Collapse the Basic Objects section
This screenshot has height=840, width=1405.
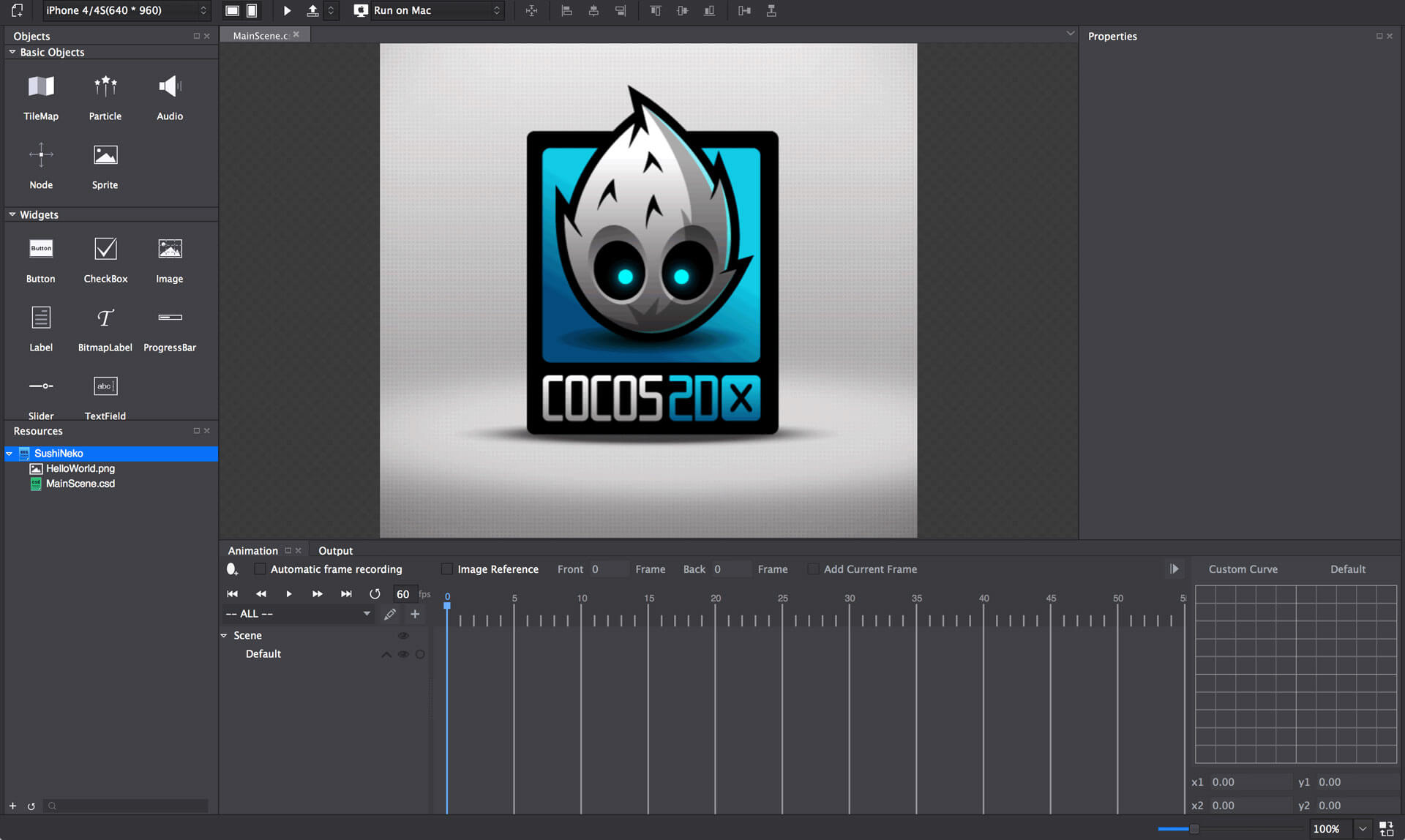click(12, 52)
